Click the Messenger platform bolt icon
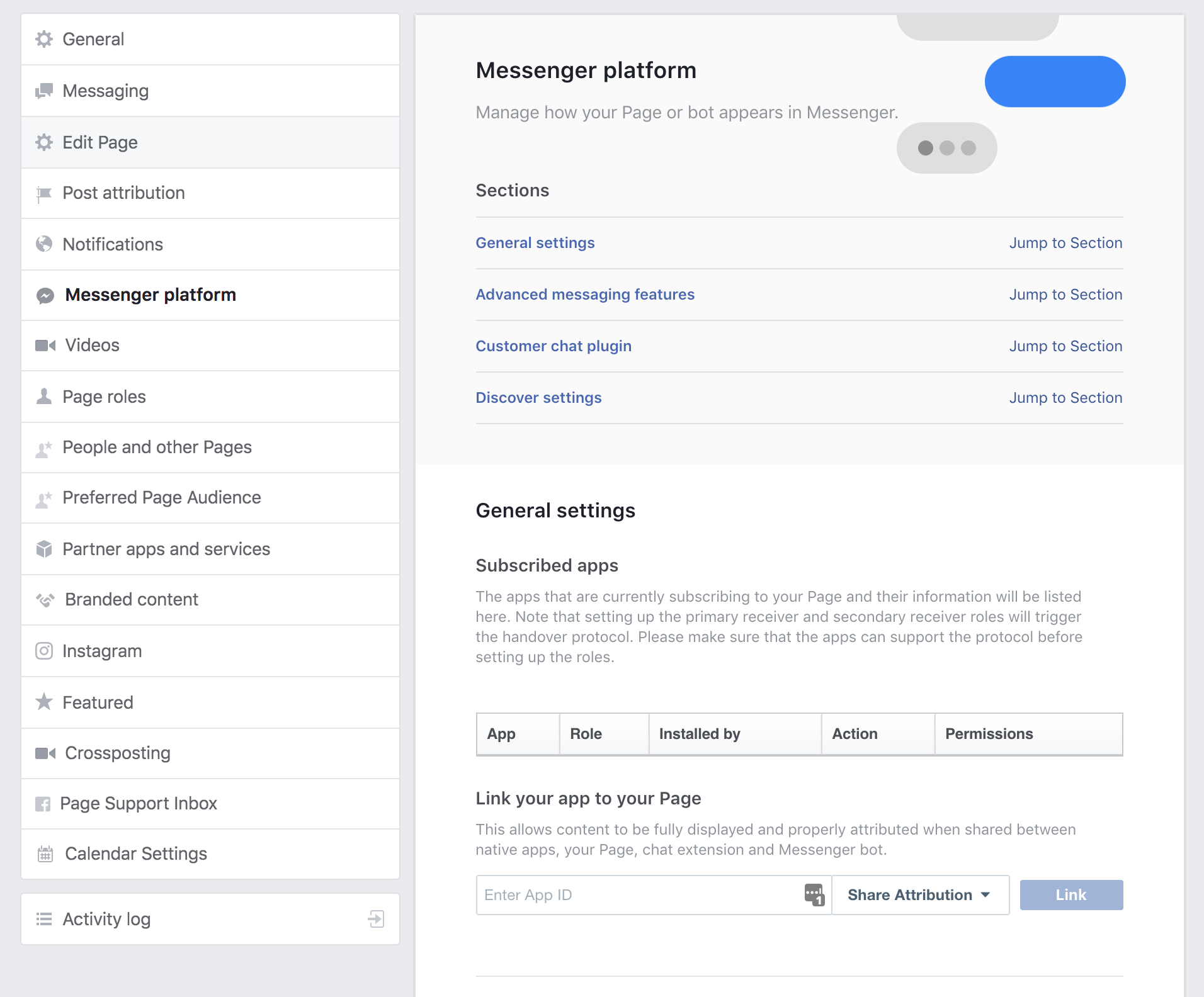Image resolution: width=1204 pixels, height=997 pixels. [45, 295]
